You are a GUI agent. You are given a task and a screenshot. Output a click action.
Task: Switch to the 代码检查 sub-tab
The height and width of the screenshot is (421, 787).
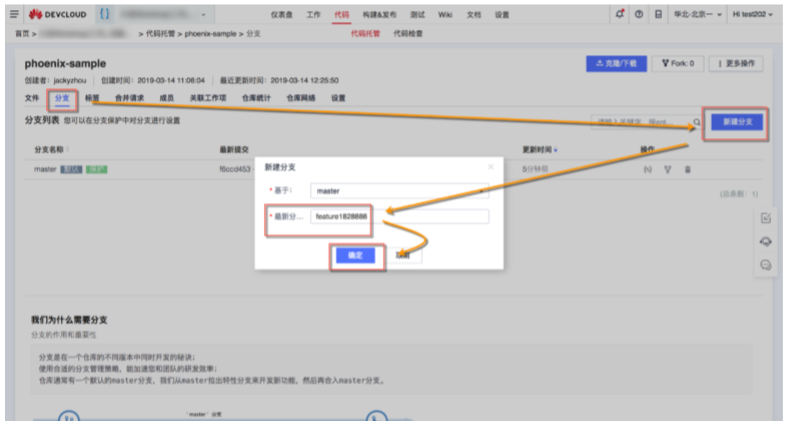[408, 34]
